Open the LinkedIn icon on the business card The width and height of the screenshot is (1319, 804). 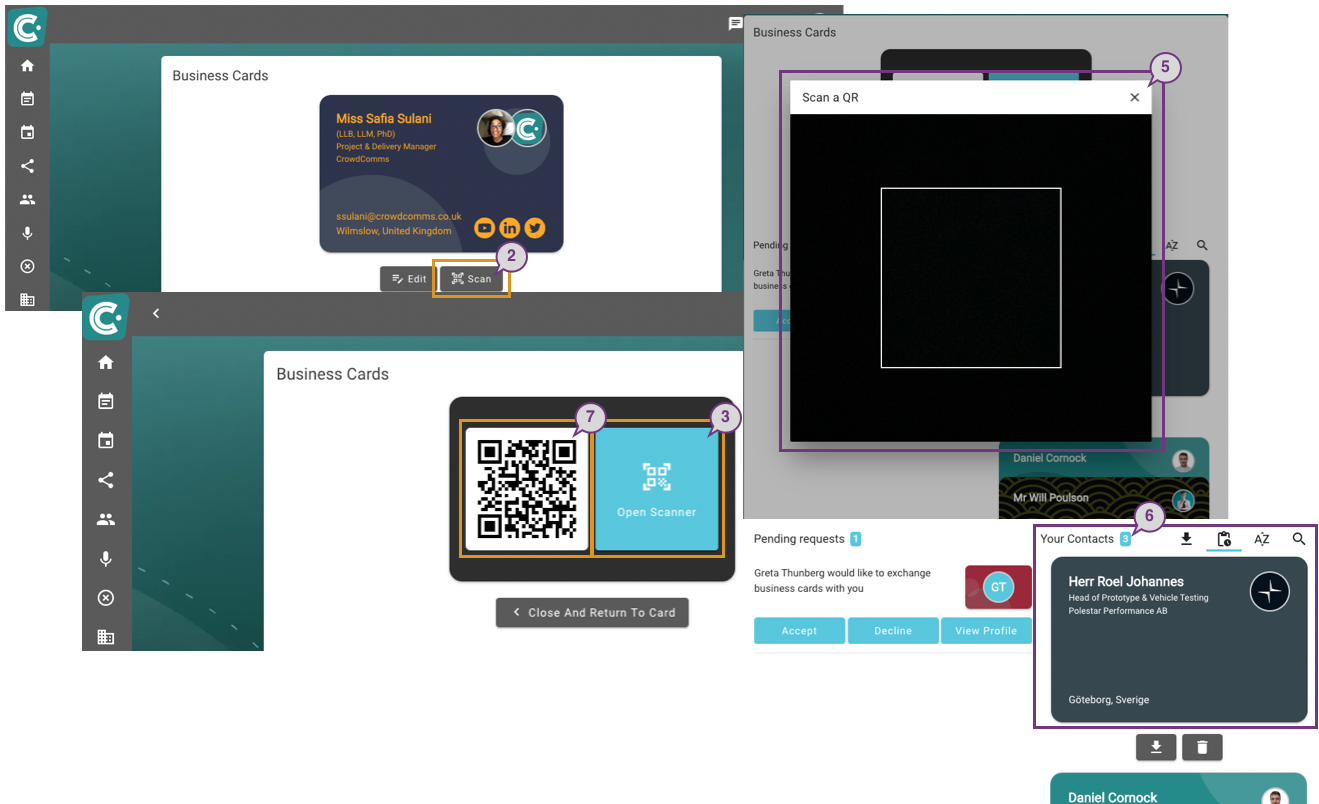coord(510,228)
